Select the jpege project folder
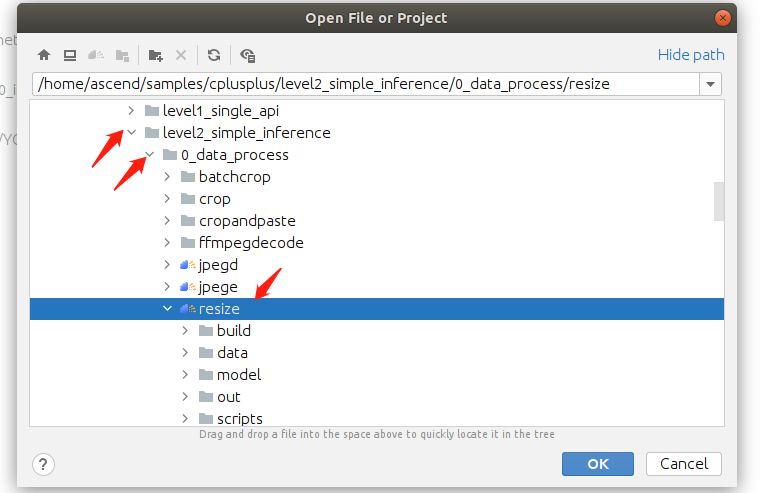Screen dimensions: 768x493 [x=218, y=287]
